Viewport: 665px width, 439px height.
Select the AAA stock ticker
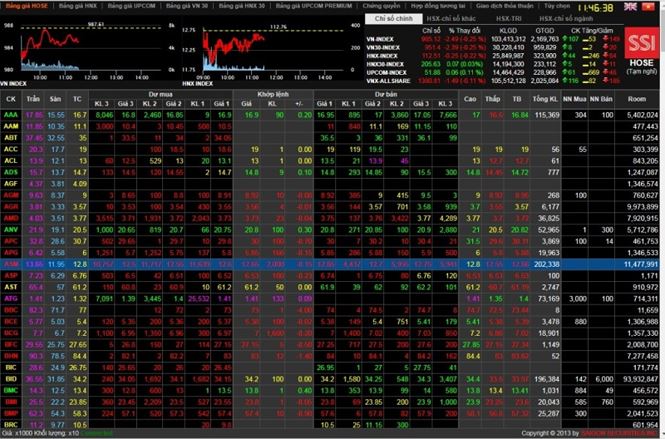[x=11, y=115]
